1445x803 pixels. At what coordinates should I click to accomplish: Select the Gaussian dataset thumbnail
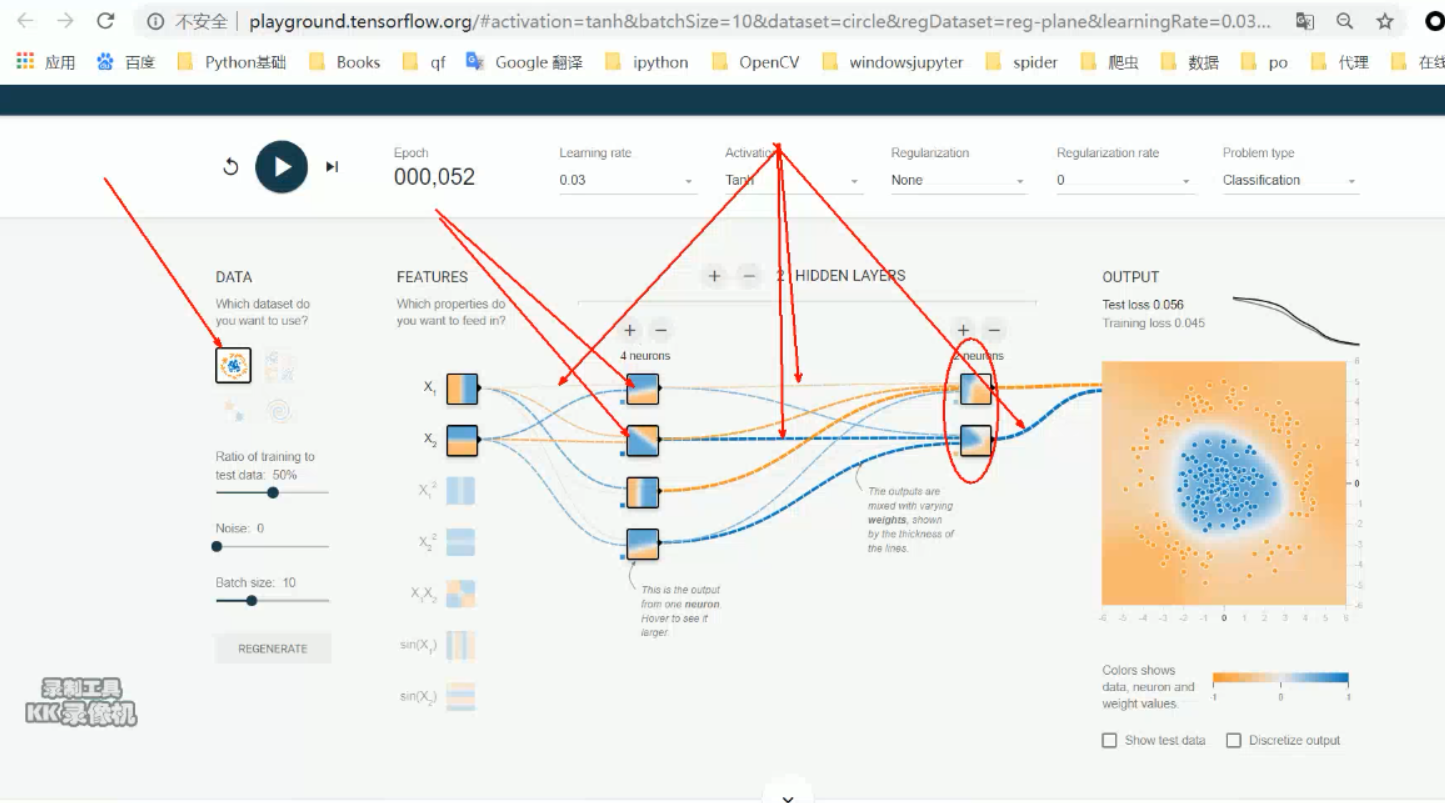pyautogui.click(x=233, y=410)
